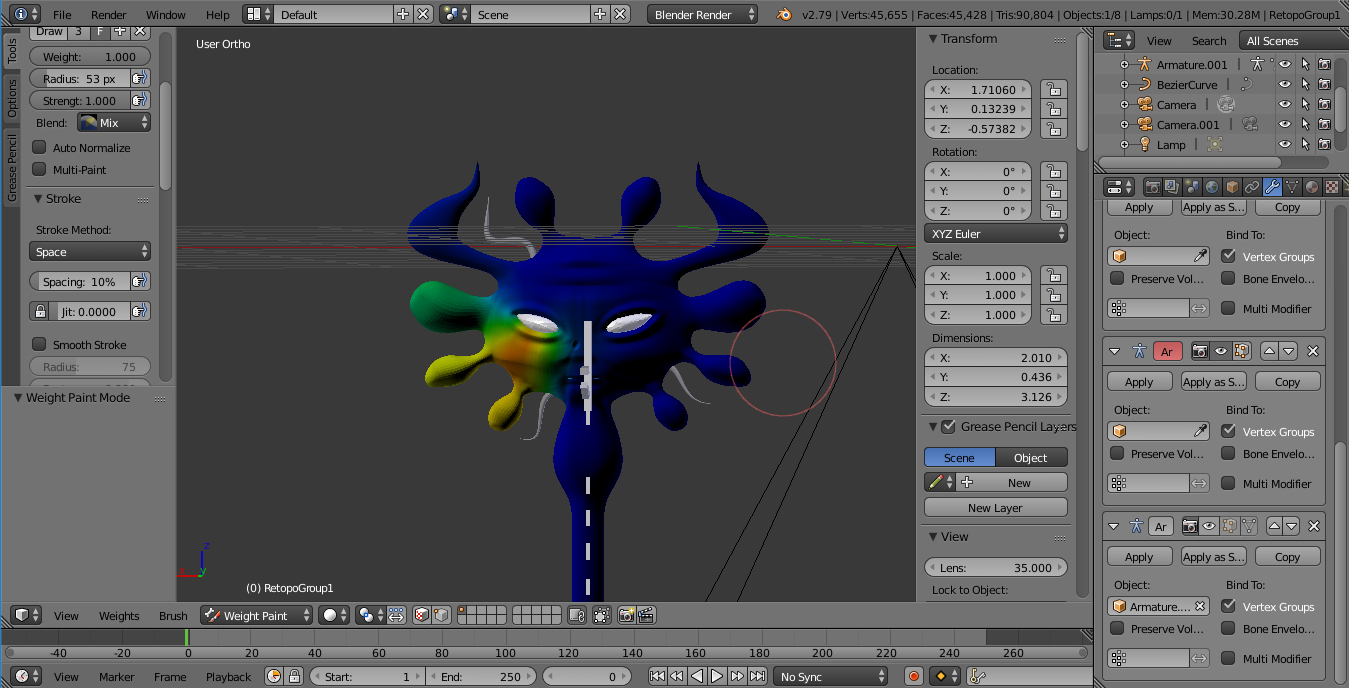The width and height of the screenshot is (1349, 688).
Task: Click the New Layer button
Action: coord(994,508)
